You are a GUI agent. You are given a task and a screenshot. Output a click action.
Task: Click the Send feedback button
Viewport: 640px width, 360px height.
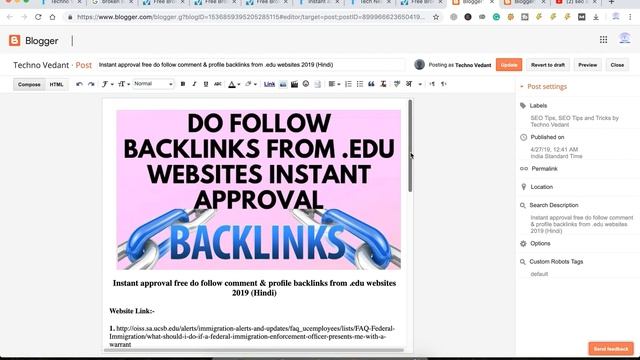(611, 349)
